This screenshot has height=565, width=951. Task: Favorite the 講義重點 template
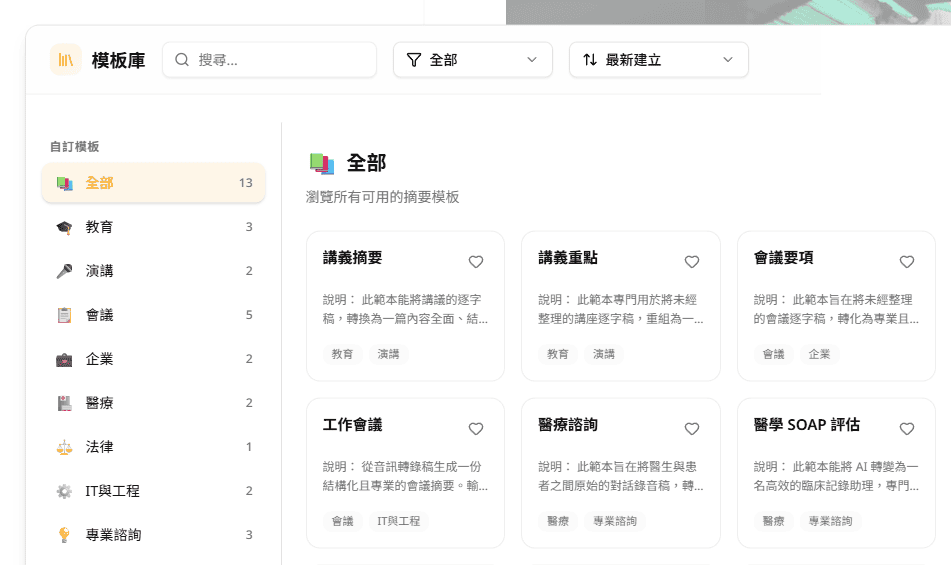[x=692, y=262]
